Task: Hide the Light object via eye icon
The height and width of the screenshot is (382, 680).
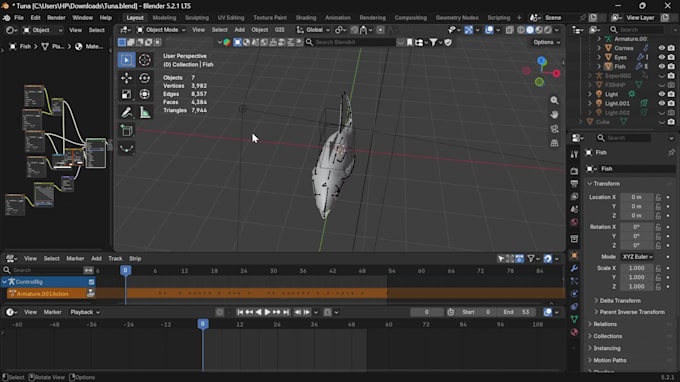Action: tap(661, 94)
